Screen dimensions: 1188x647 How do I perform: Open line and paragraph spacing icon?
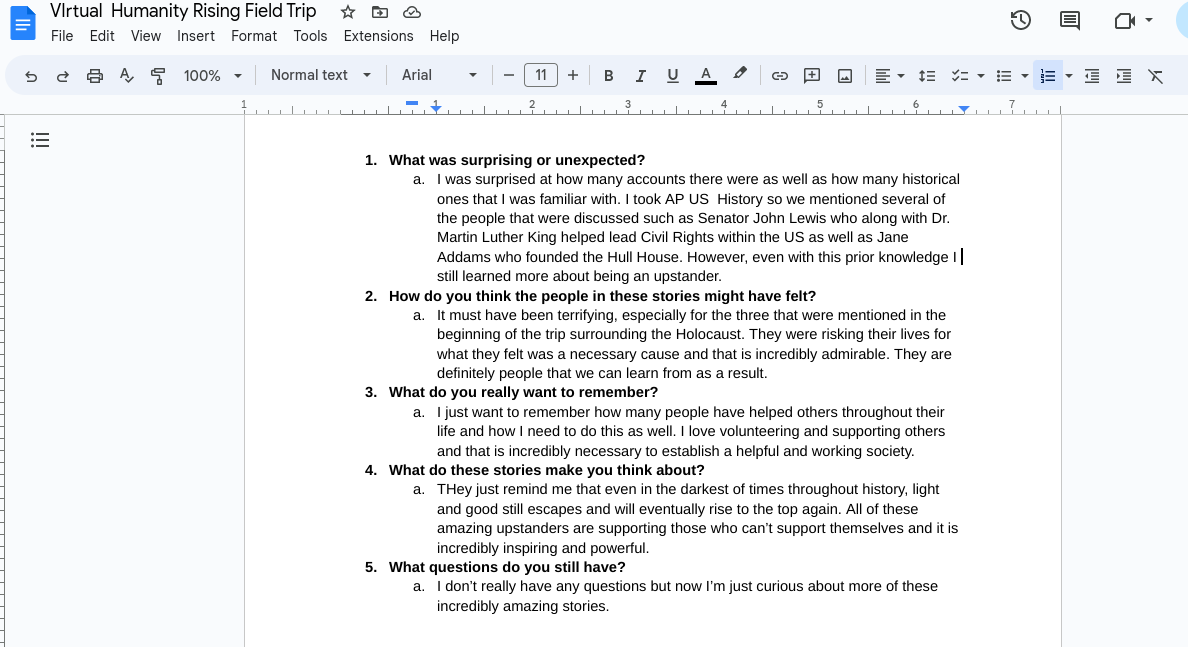point(927,76)
